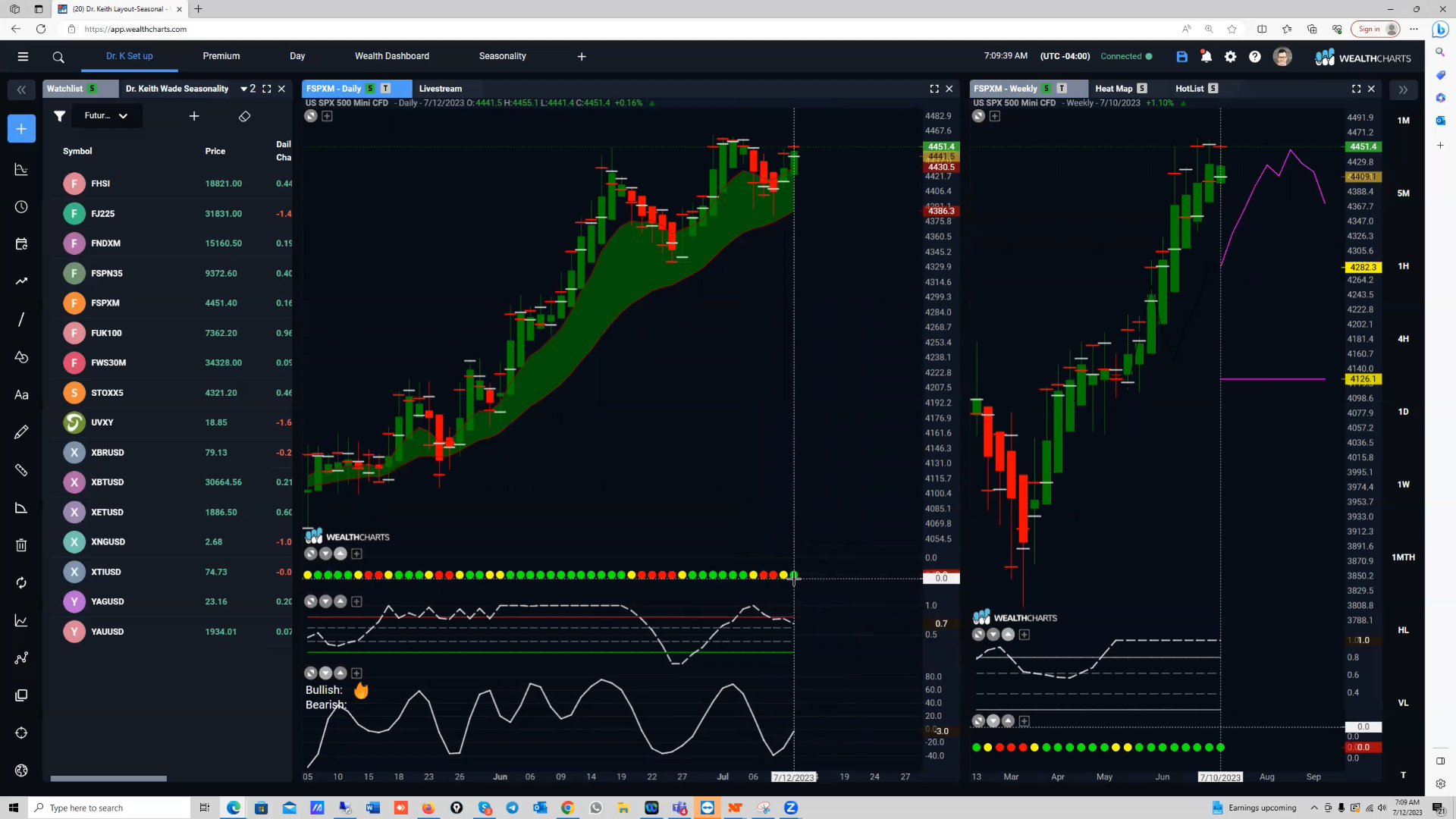Click the blue save layout icon
The height and width of the screenshot is (819, 1456).
tap(1181, 57)
